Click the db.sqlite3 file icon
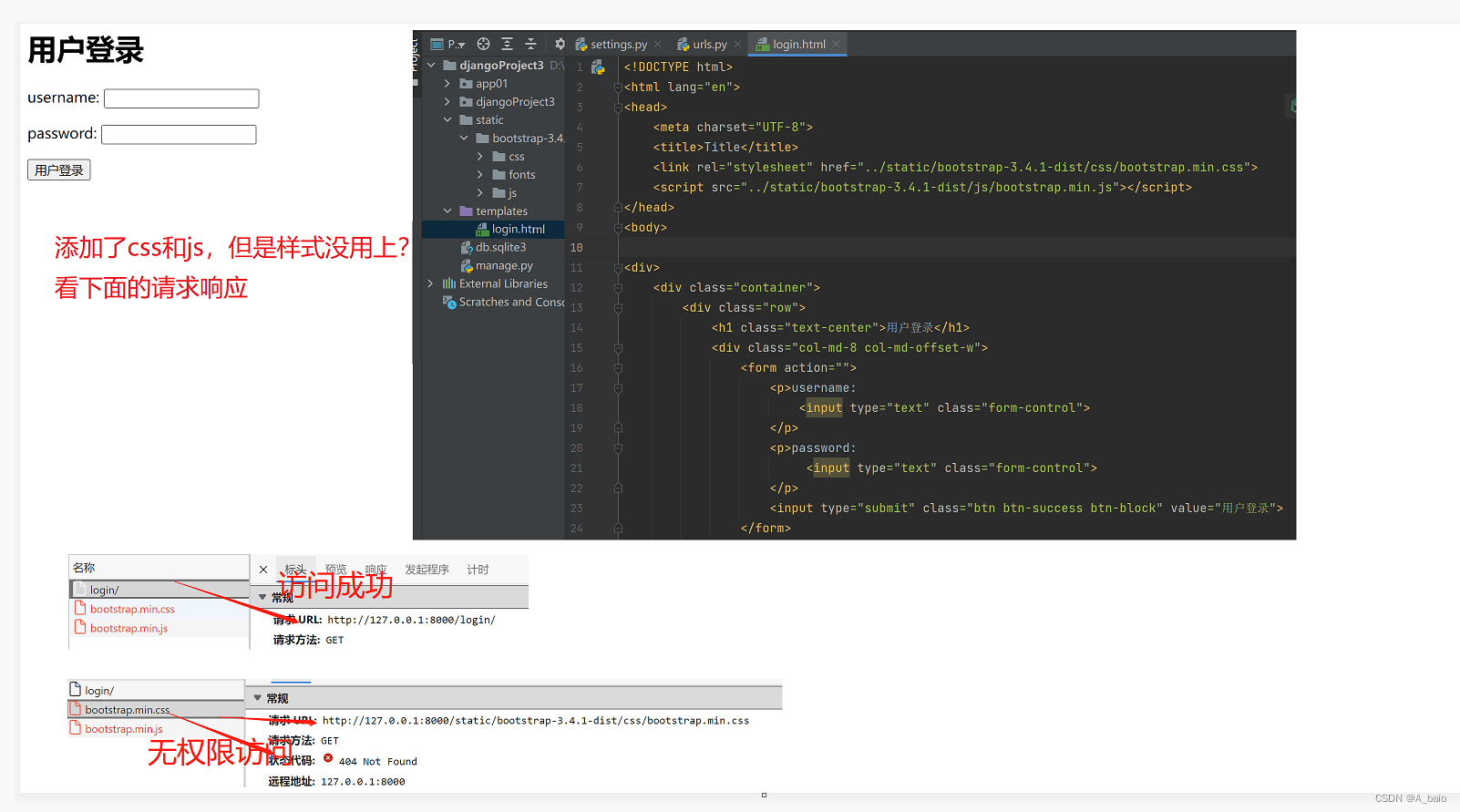Viewport: 1460px width, 812px height. click(467, 247)
